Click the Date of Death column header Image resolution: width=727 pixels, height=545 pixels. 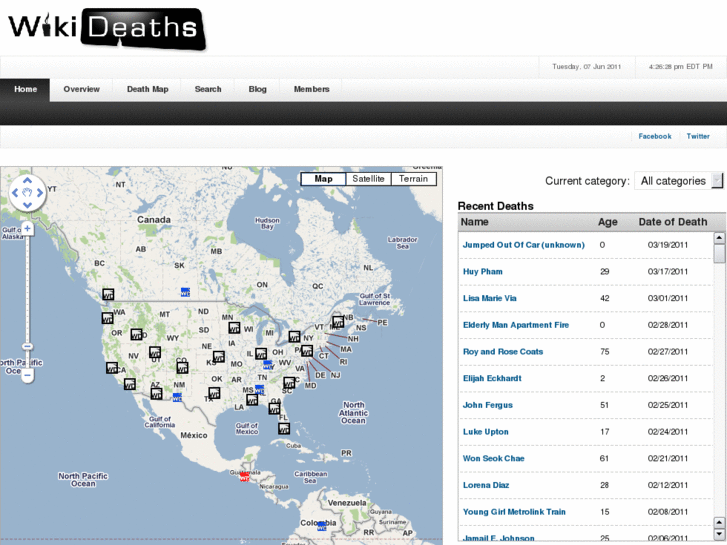pos(673,222)
